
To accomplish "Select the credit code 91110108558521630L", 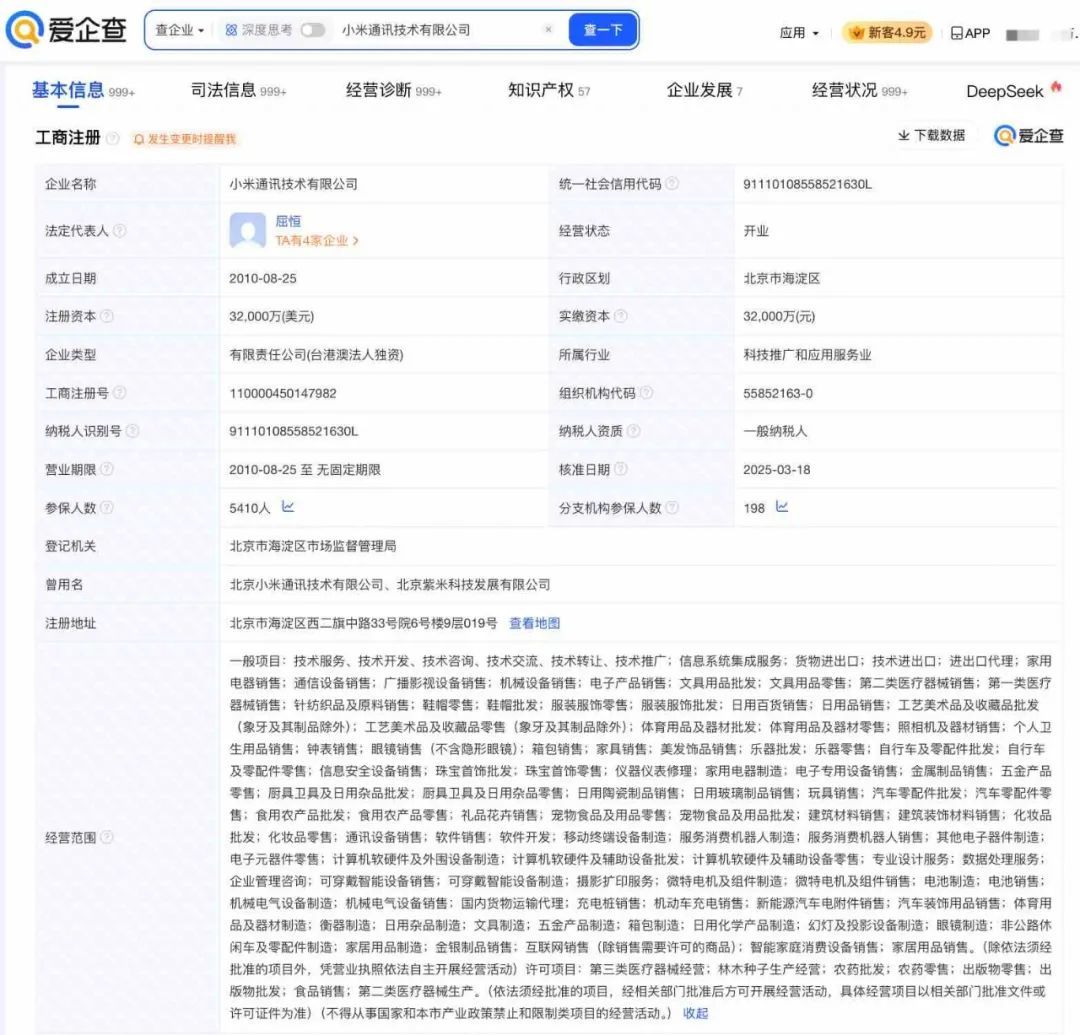I will tap(807, 185).
